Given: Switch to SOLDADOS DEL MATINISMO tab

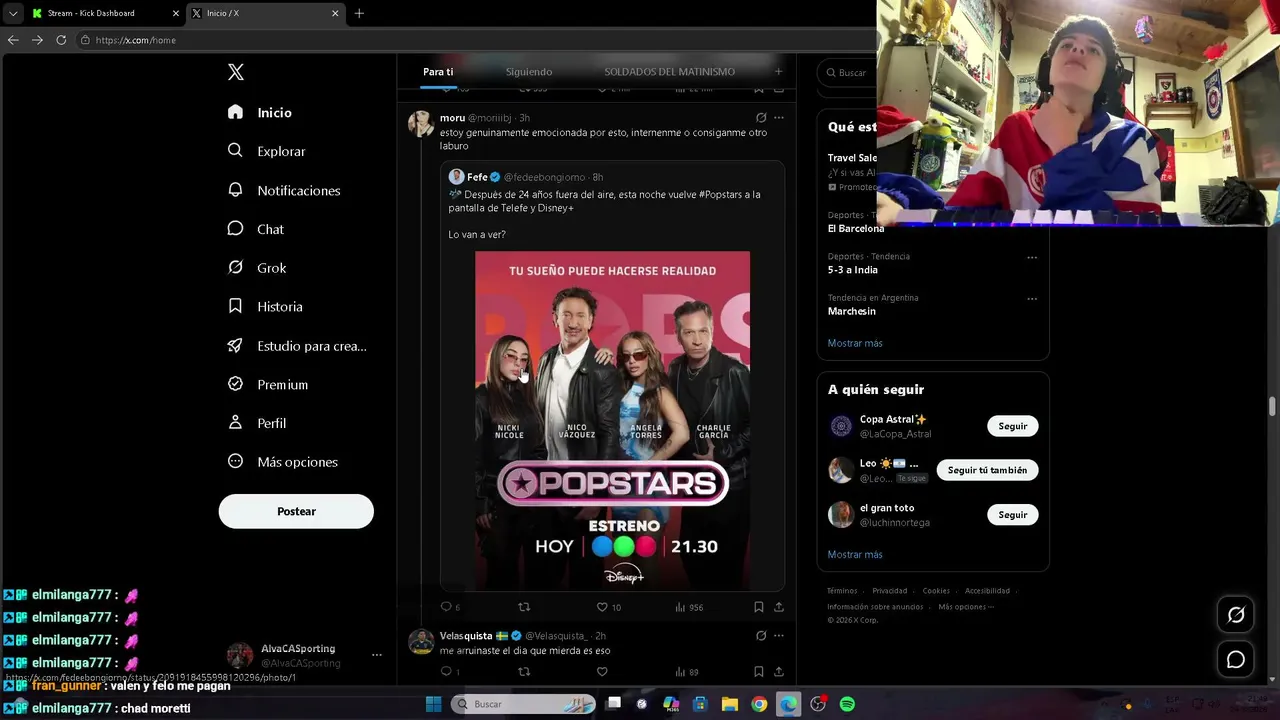Looking at the screenshot, I should click(x=669, y=72).
